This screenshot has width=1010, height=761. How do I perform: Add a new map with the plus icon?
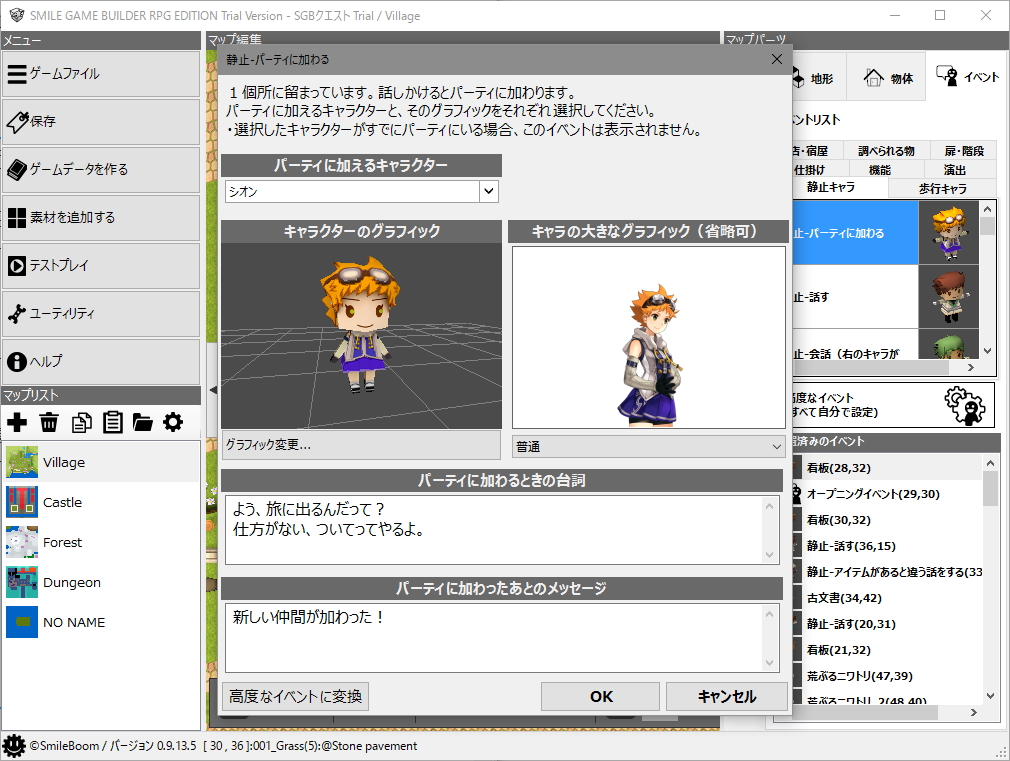coord(16,422)
